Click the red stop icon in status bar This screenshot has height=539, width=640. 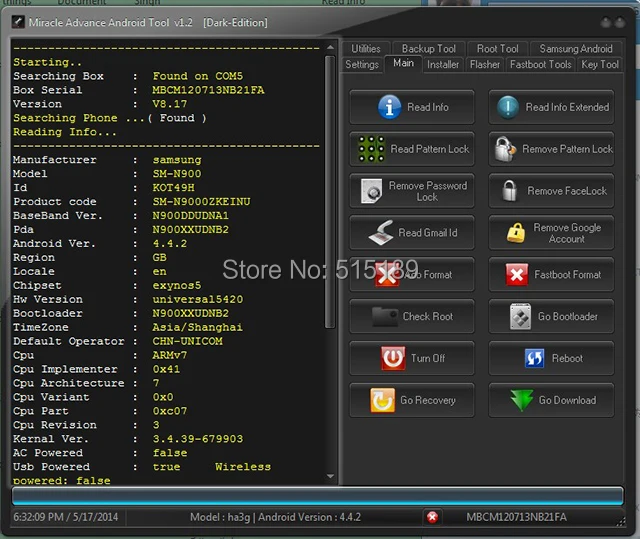coord(432,517)
